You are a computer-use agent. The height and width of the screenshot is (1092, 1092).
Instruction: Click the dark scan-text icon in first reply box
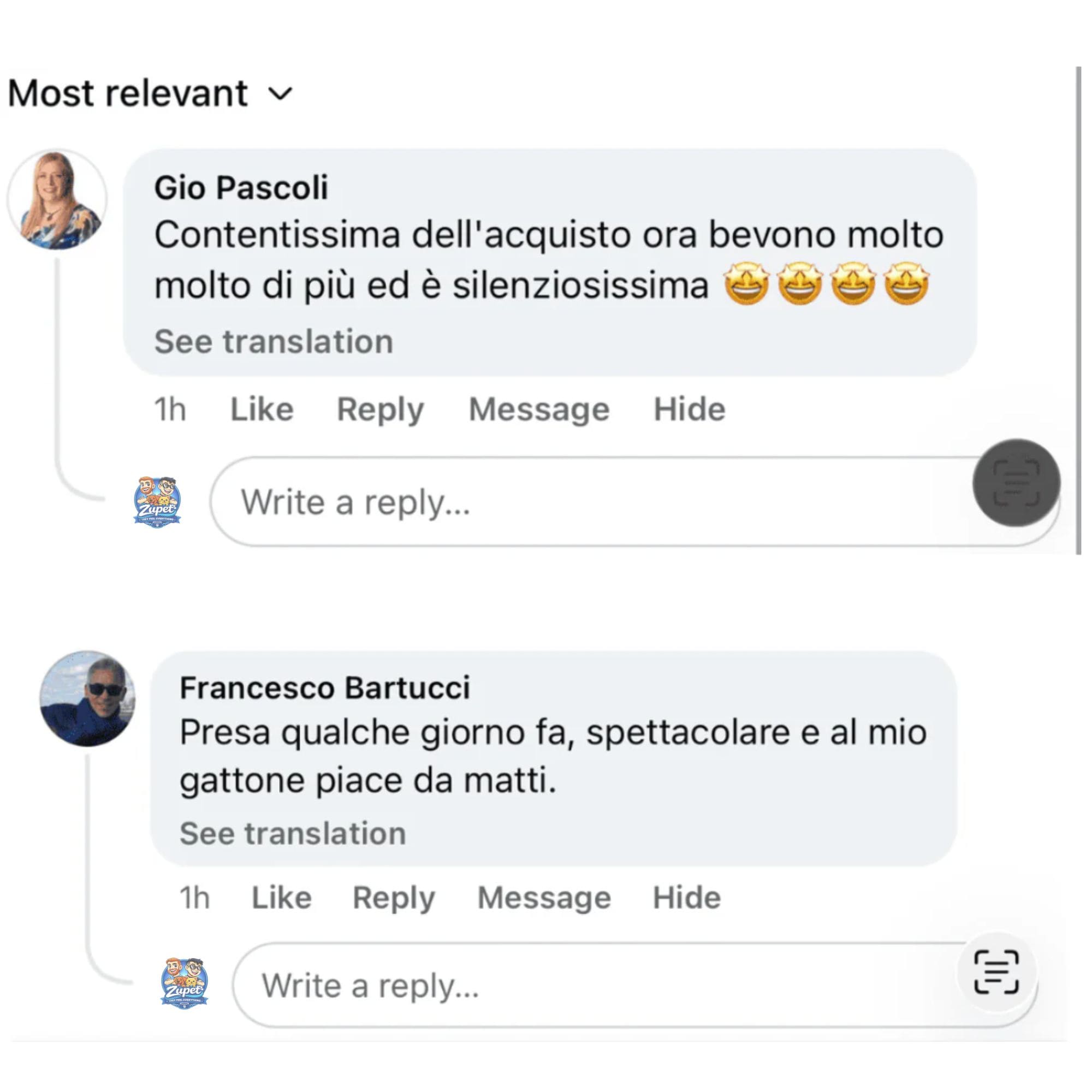tap(1016, 483)
